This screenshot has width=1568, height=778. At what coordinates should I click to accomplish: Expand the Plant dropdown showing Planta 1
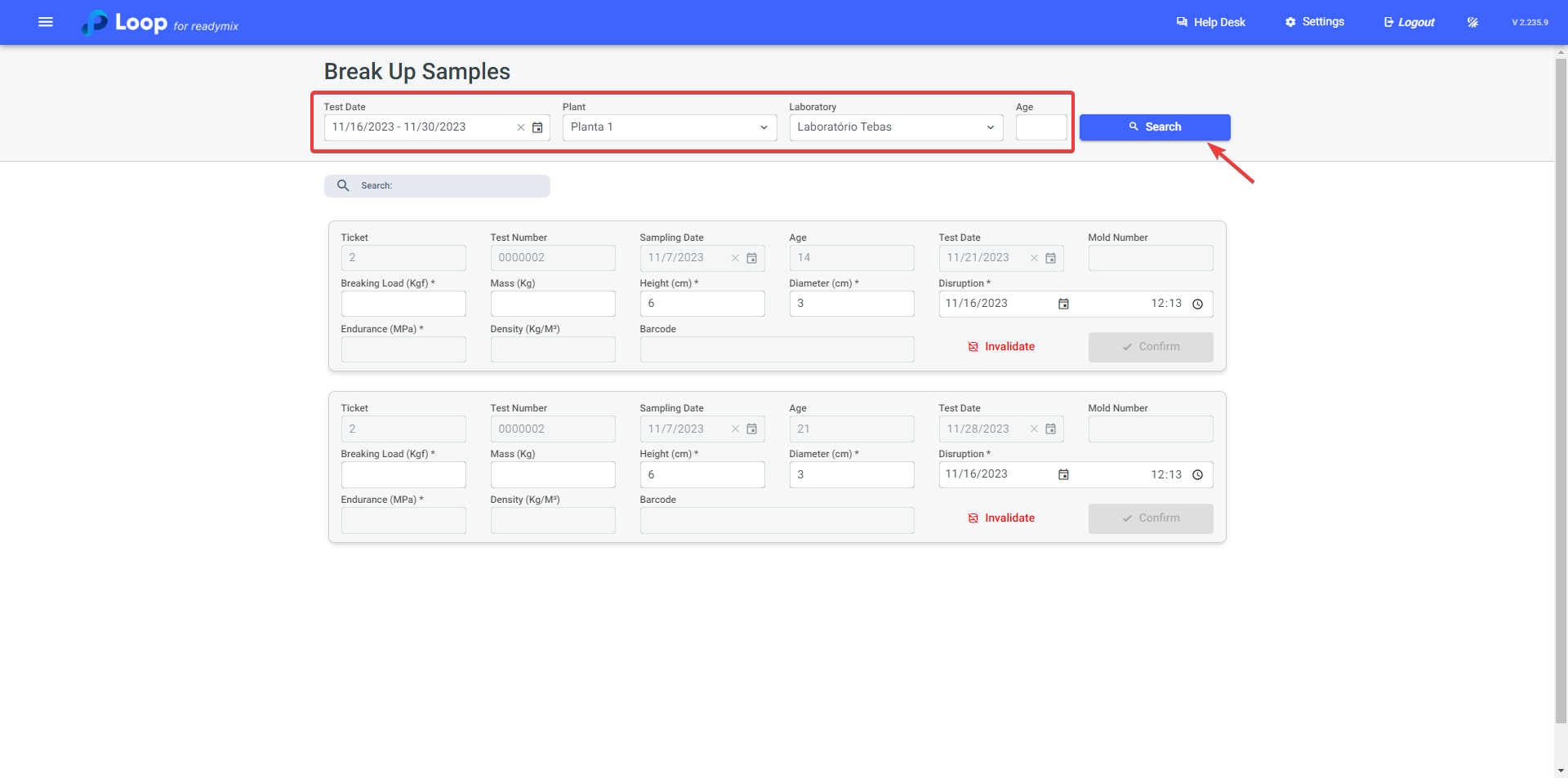[669, 127]
